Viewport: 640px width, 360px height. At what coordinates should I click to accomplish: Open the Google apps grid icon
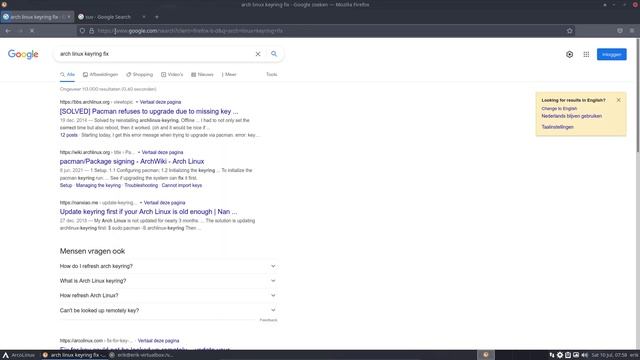[x=586, y=54]
